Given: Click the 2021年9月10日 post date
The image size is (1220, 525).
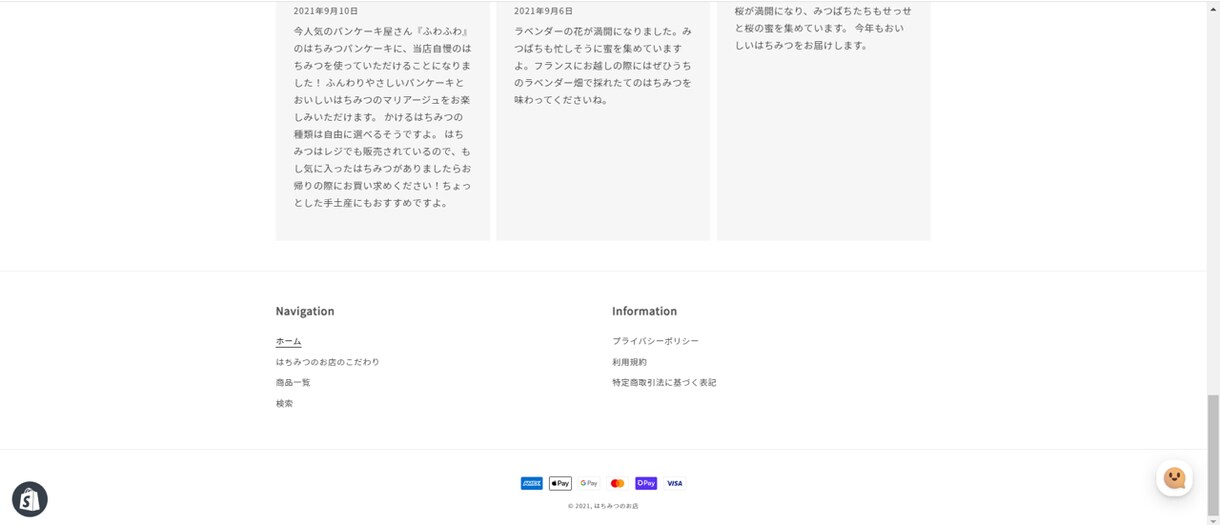Looking at the screenshot, I should click(x=325, y=10).
